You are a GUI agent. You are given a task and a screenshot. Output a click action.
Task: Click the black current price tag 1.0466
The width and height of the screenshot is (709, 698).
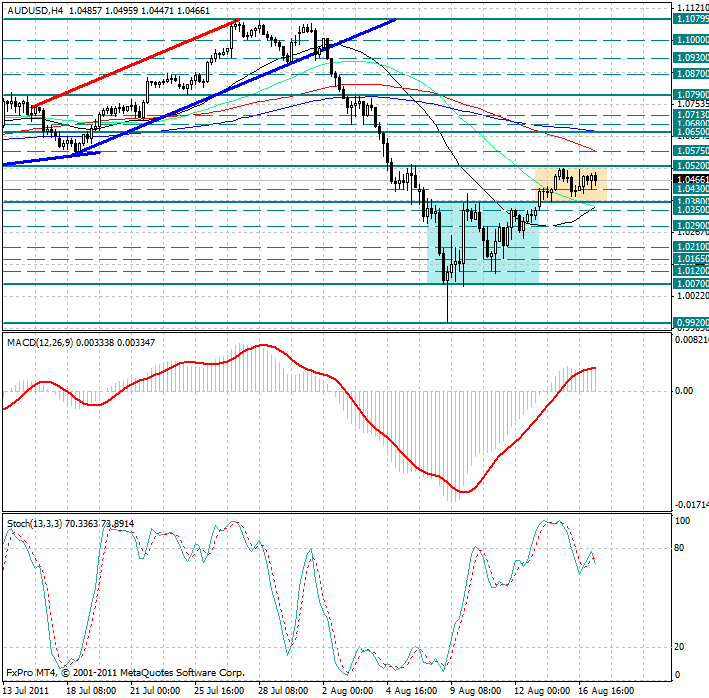(691, 179)
